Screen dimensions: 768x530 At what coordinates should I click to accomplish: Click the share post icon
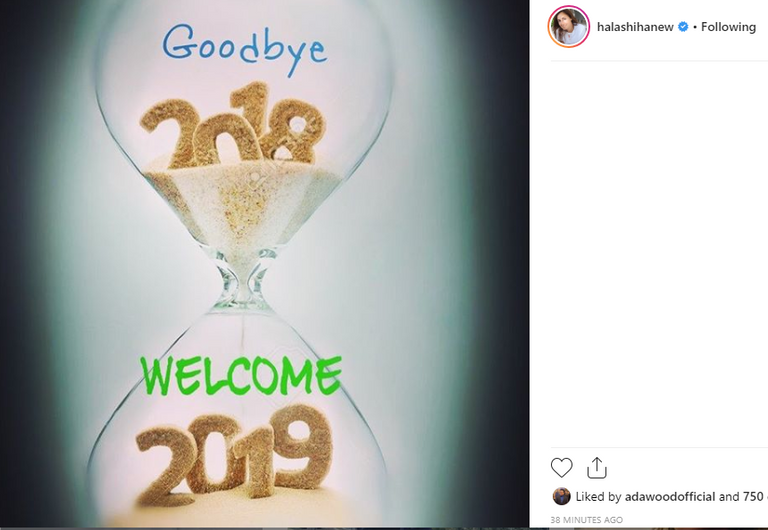(597, 467)
